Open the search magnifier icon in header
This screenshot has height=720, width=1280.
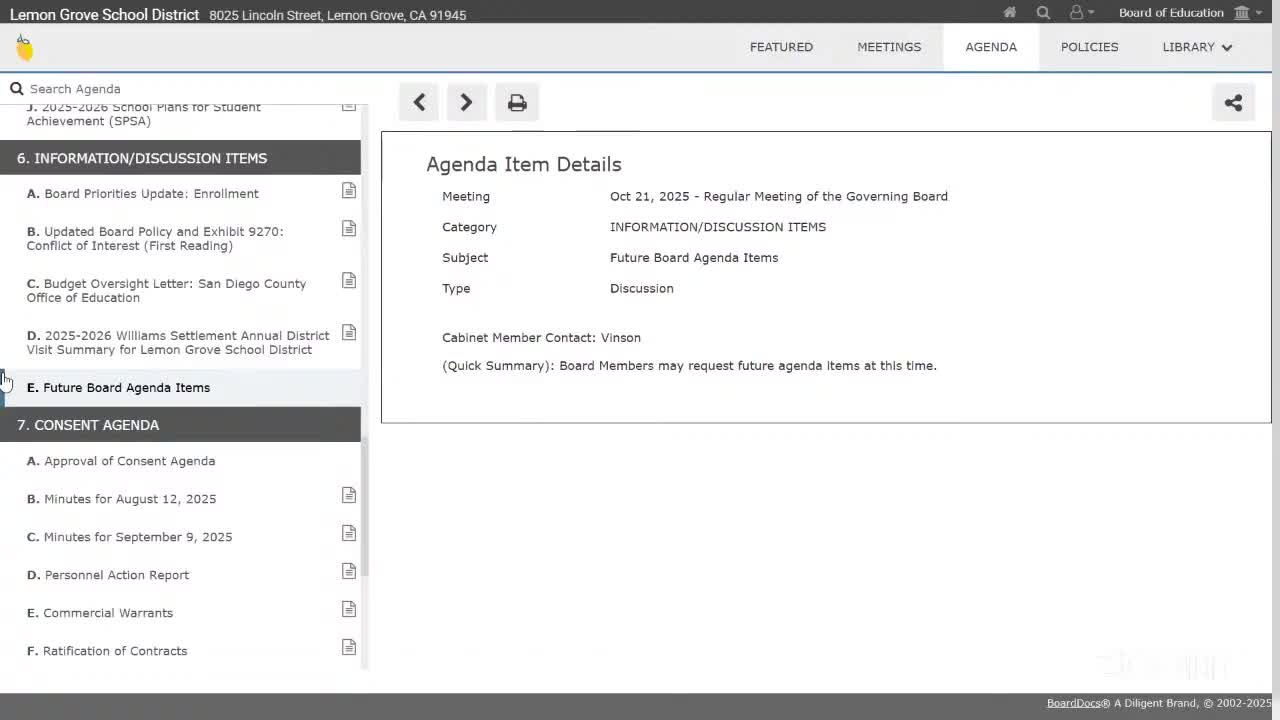pos(1043,13)
